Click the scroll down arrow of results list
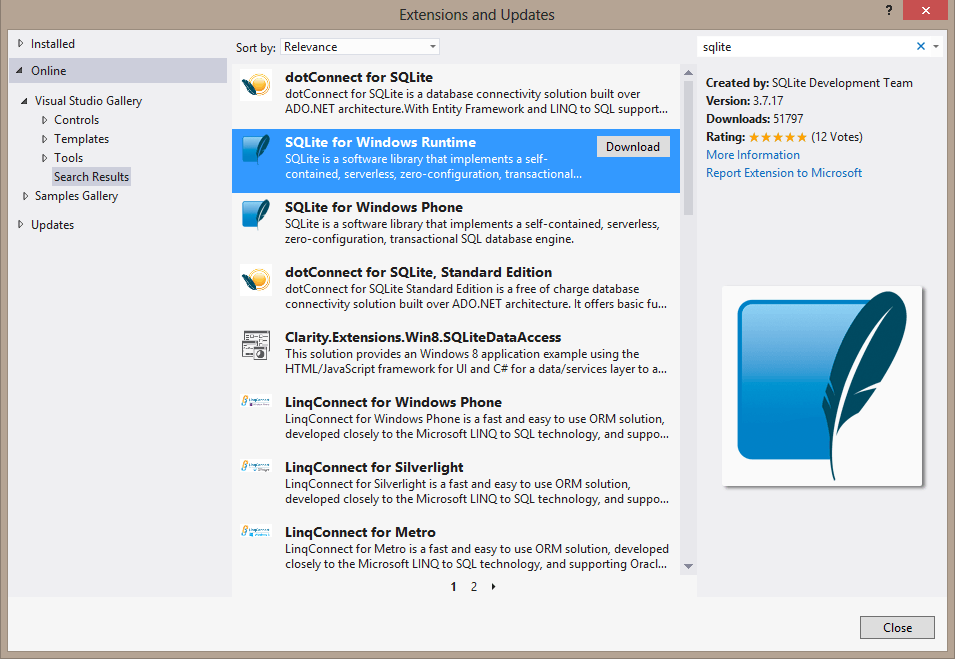 tap(688, 566)
